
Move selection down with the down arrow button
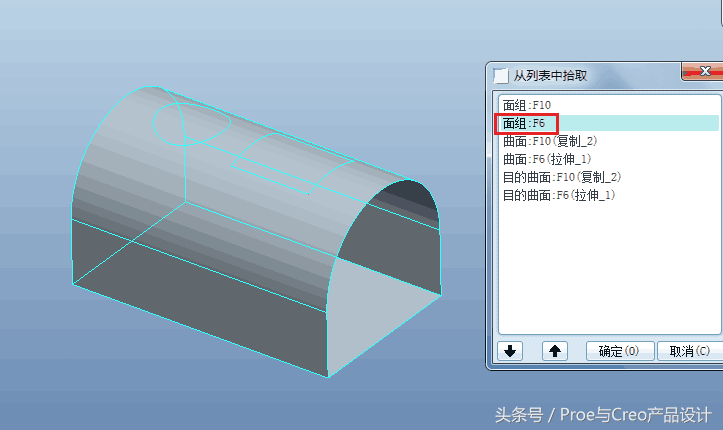(510, 351)
